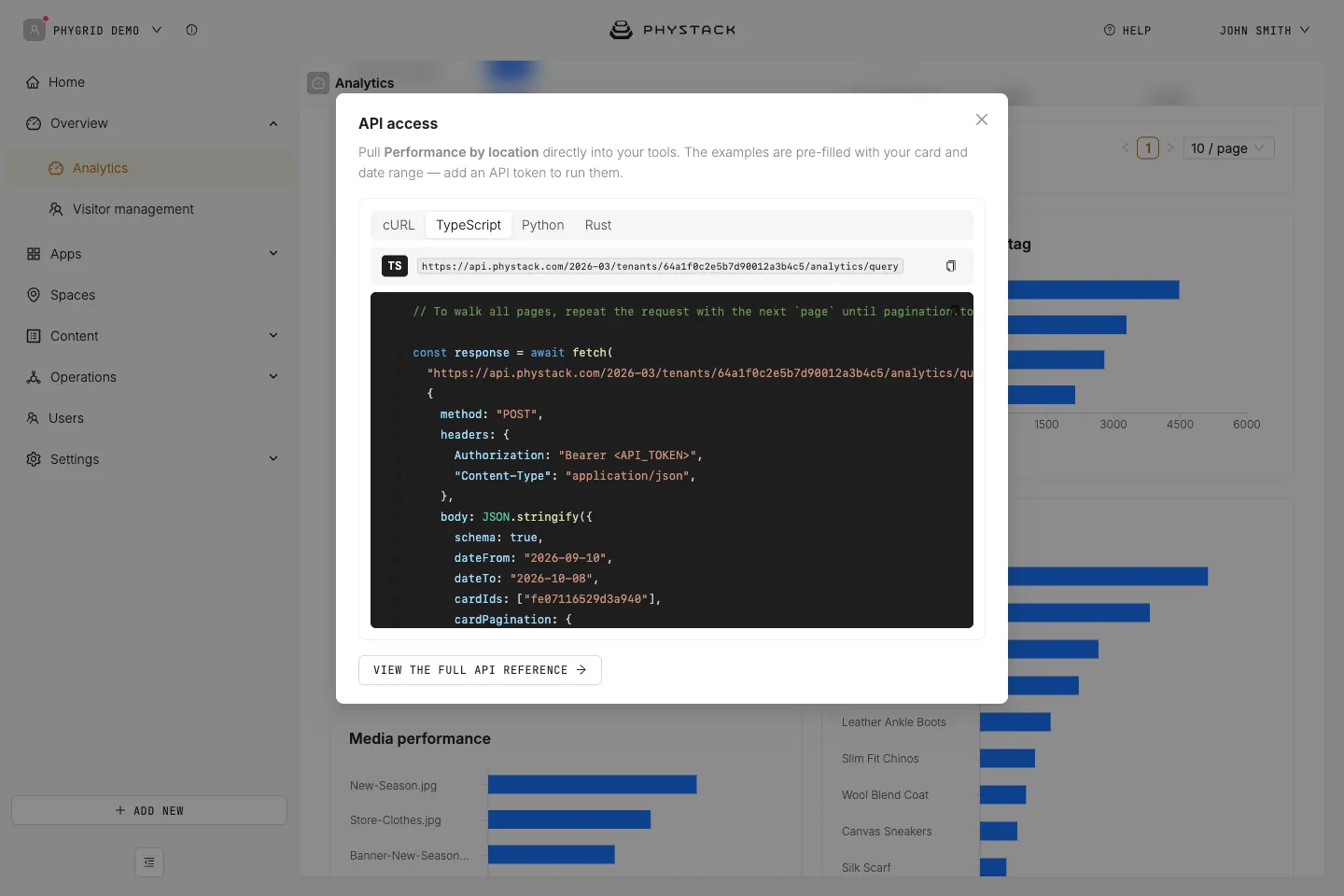Go to page 1 in pagination
This screenshot has height=896, width=1344.
coord(1148,148)
